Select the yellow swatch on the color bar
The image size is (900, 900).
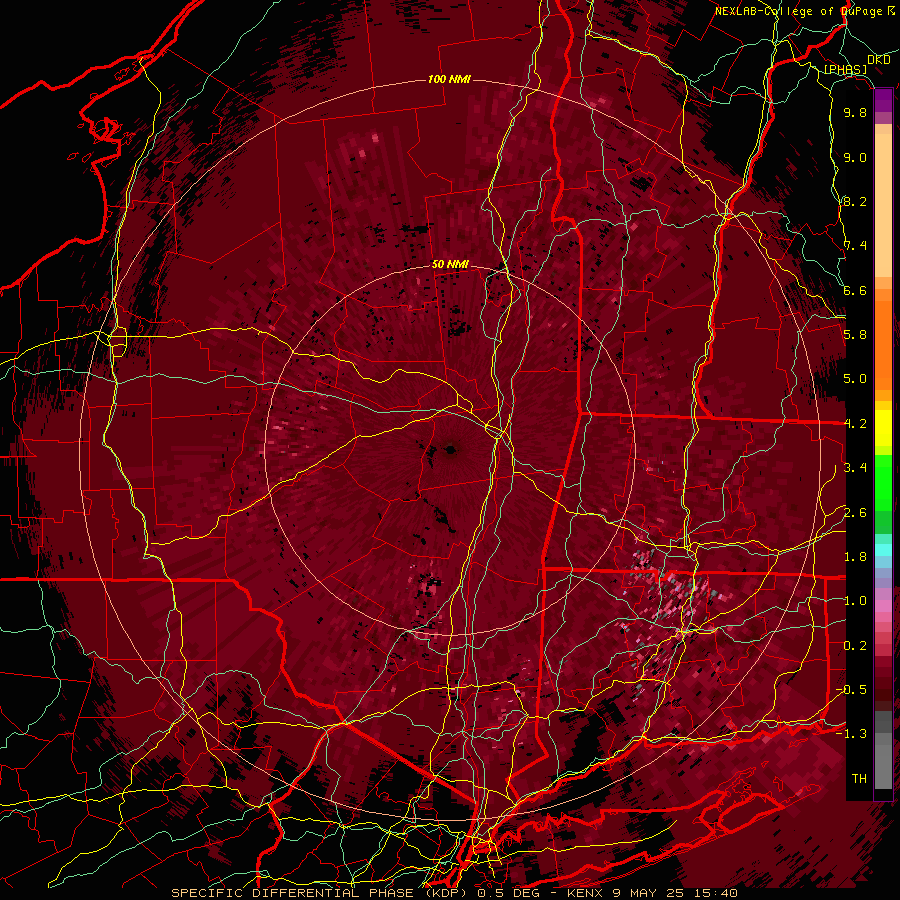pyautogui.click(x=883, y=428)
